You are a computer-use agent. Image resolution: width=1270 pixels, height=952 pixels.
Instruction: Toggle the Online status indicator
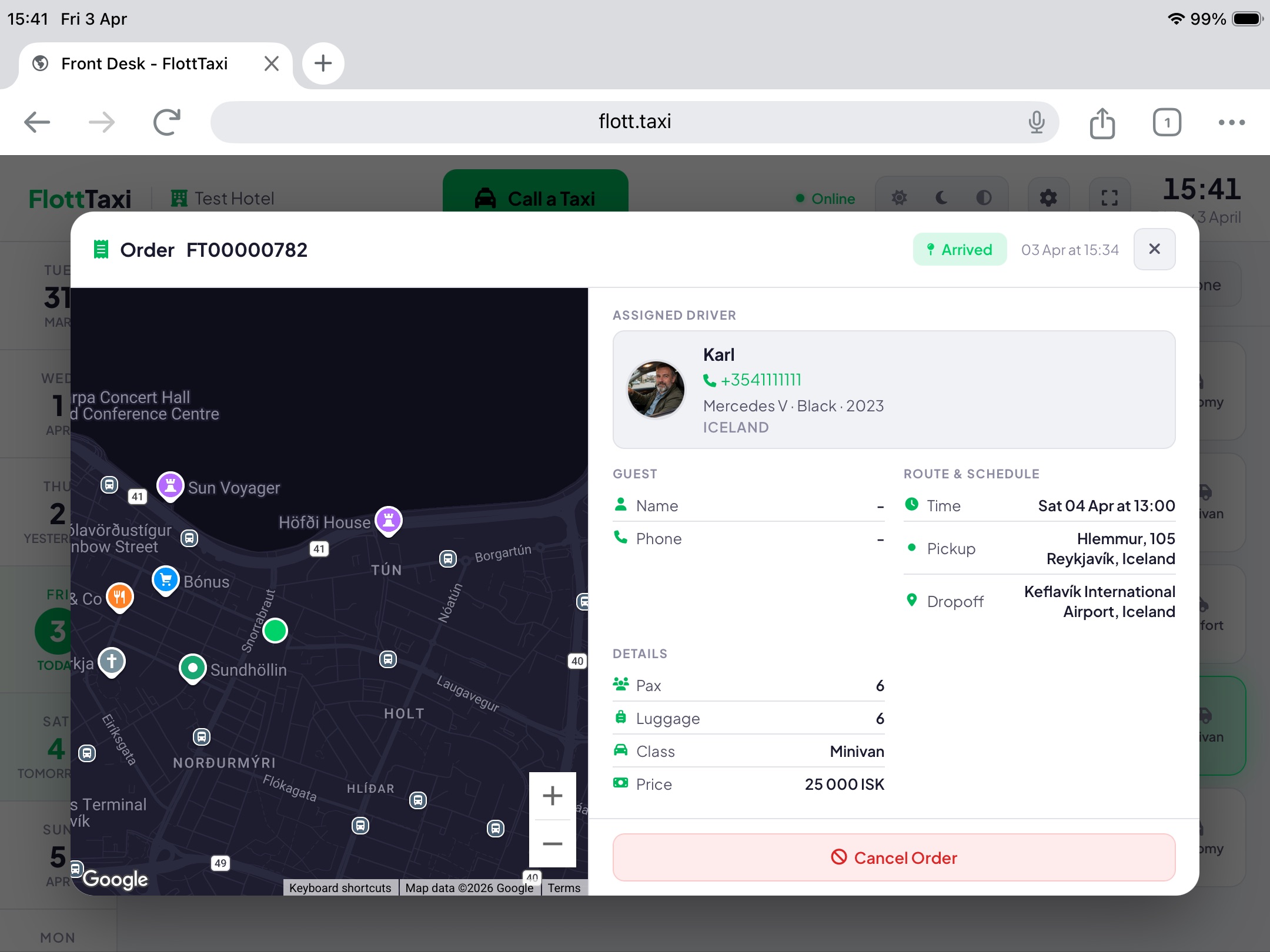(825, 199)
